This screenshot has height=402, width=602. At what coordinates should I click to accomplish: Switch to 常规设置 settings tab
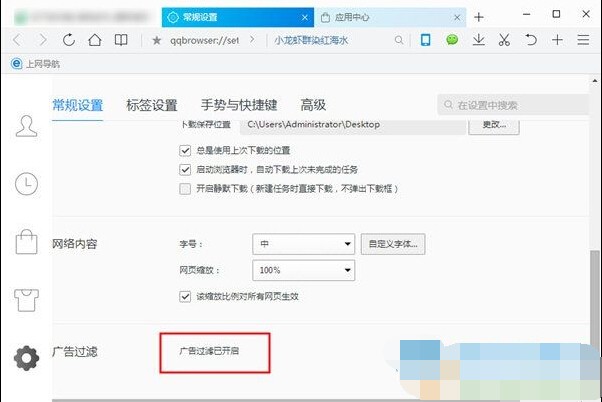(x=78, y=105)
